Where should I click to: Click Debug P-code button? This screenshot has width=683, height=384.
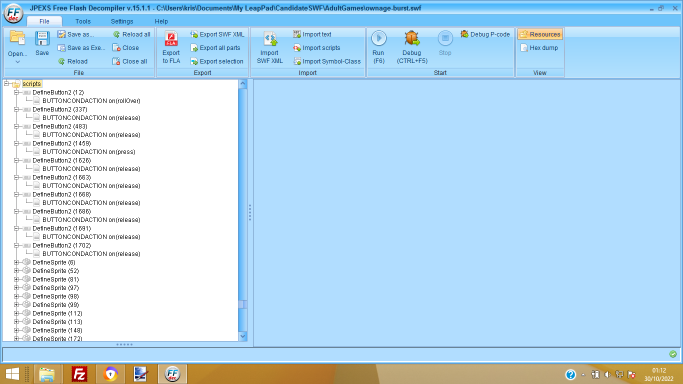[x=485, y=34]
